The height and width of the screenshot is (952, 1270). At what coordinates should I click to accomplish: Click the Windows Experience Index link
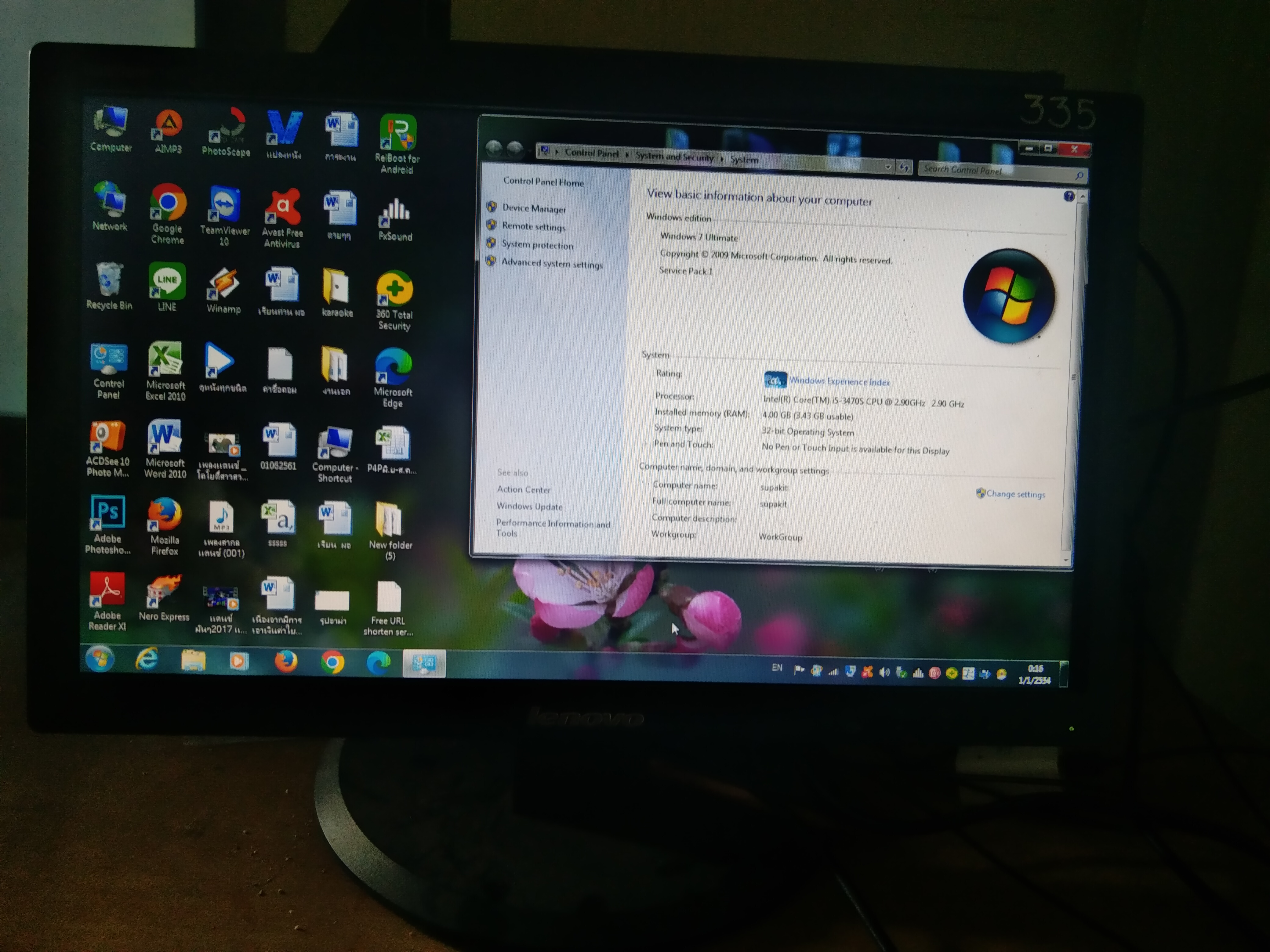(x=840, y=382)
